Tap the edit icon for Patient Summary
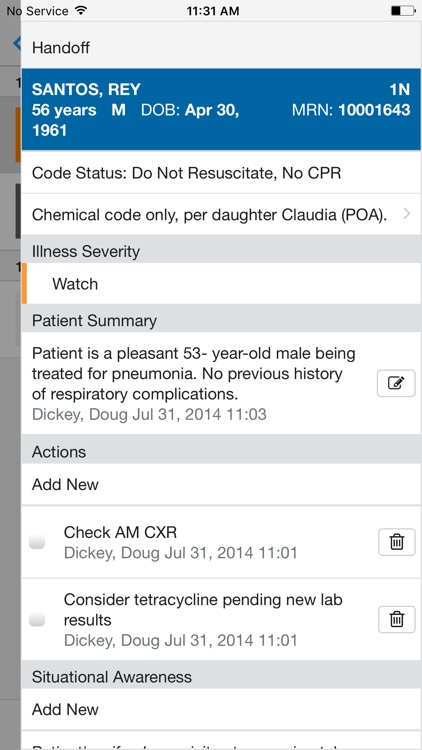Screen dimensions: 422x750 click(396, 383)
